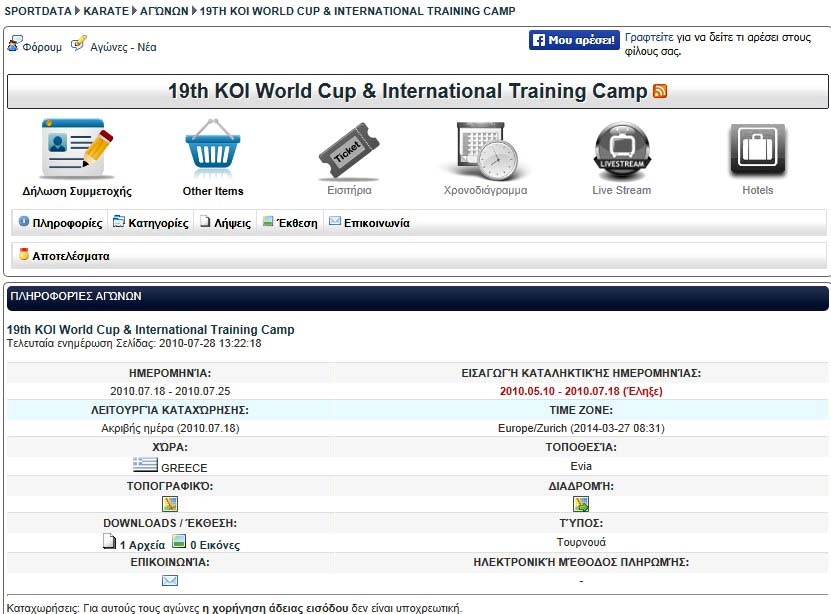831x614 pixels.
Task: Click the envelope icon under ΕΠΙΚΟΙΝΩΝΙΑ
Action: click(169, 580)
